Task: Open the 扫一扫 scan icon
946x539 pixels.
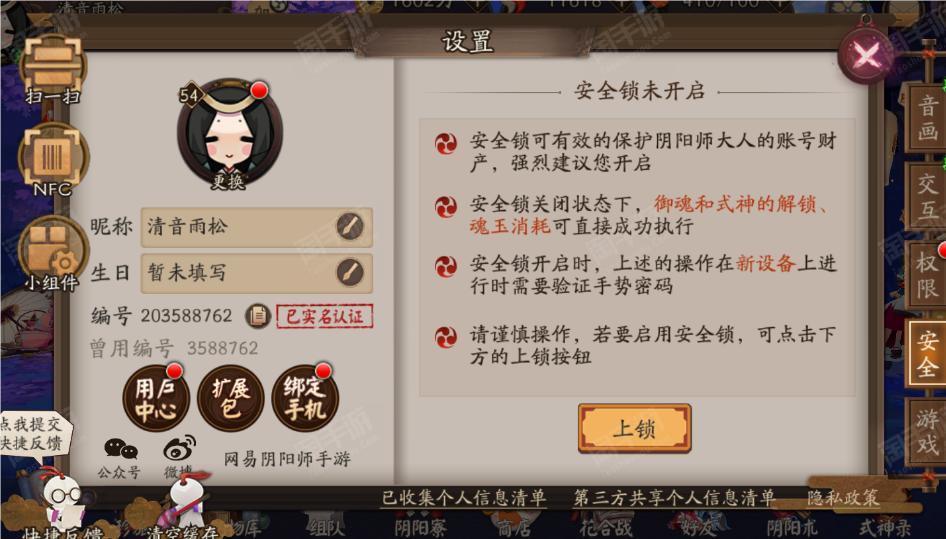Action: coord(53,69)
